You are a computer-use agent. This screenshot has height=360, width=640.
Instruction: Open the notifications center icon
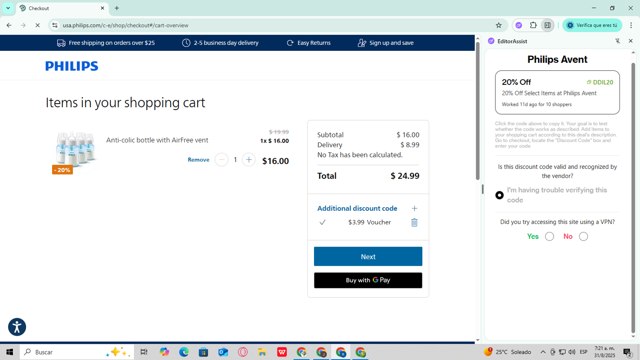[627, 352]
